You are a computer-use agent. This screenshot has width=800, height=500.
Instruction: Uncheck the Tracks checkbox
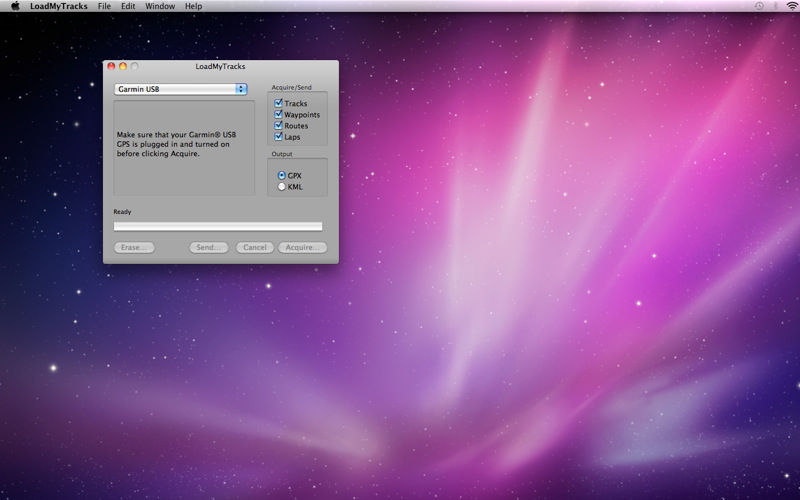click(279, 103)
